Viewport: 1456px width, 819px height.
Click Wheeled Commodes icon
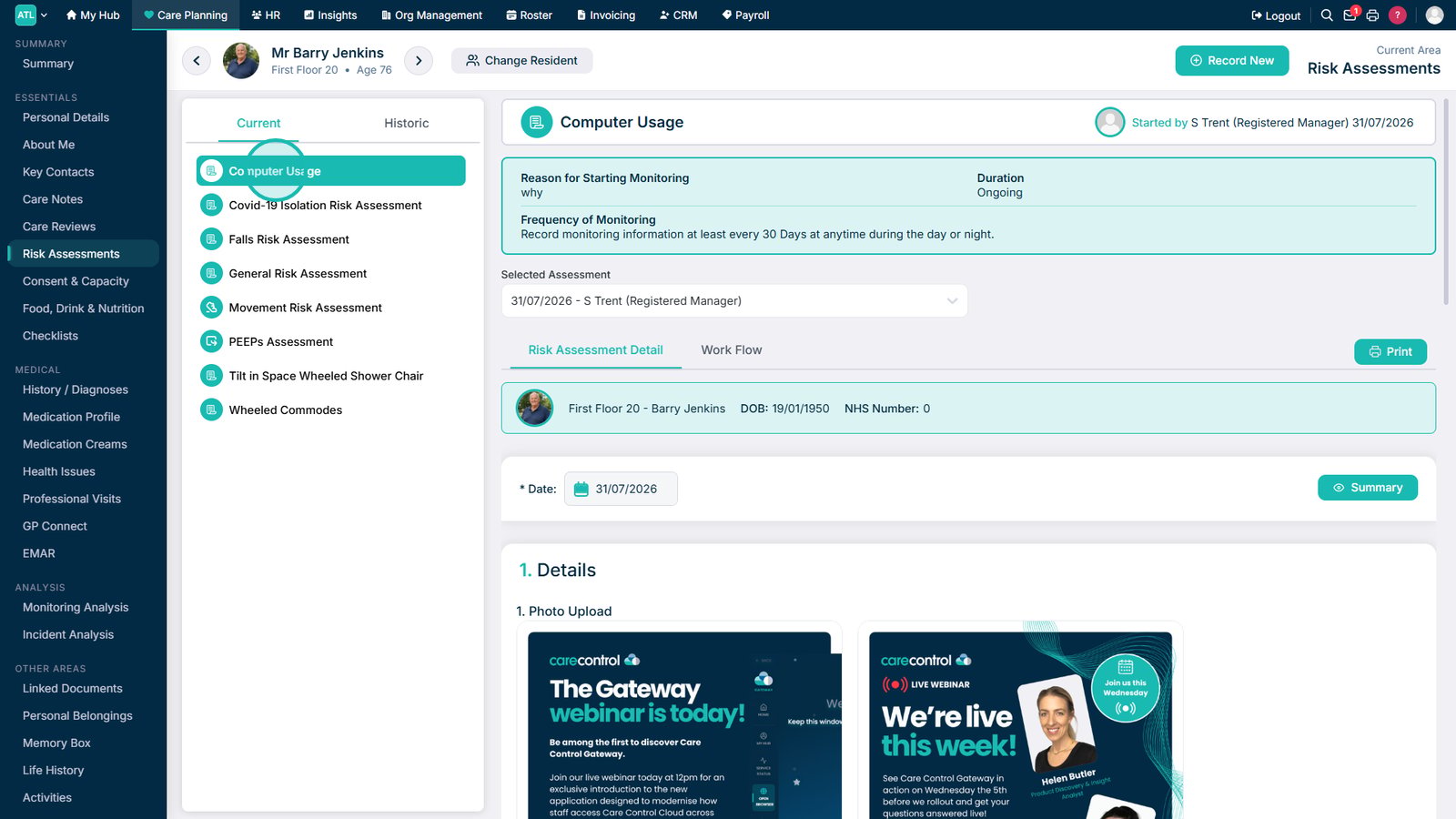point(211,409)
